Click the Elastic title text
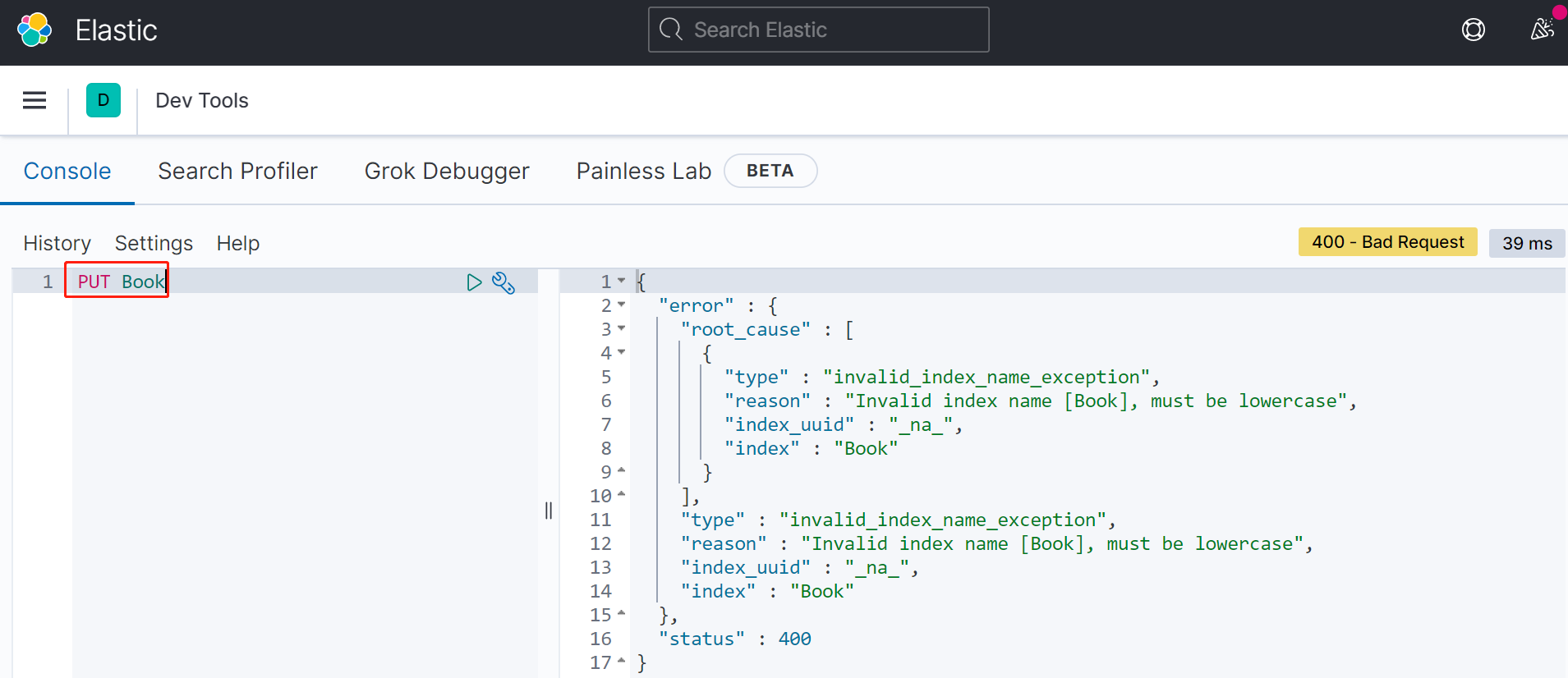 116,30
